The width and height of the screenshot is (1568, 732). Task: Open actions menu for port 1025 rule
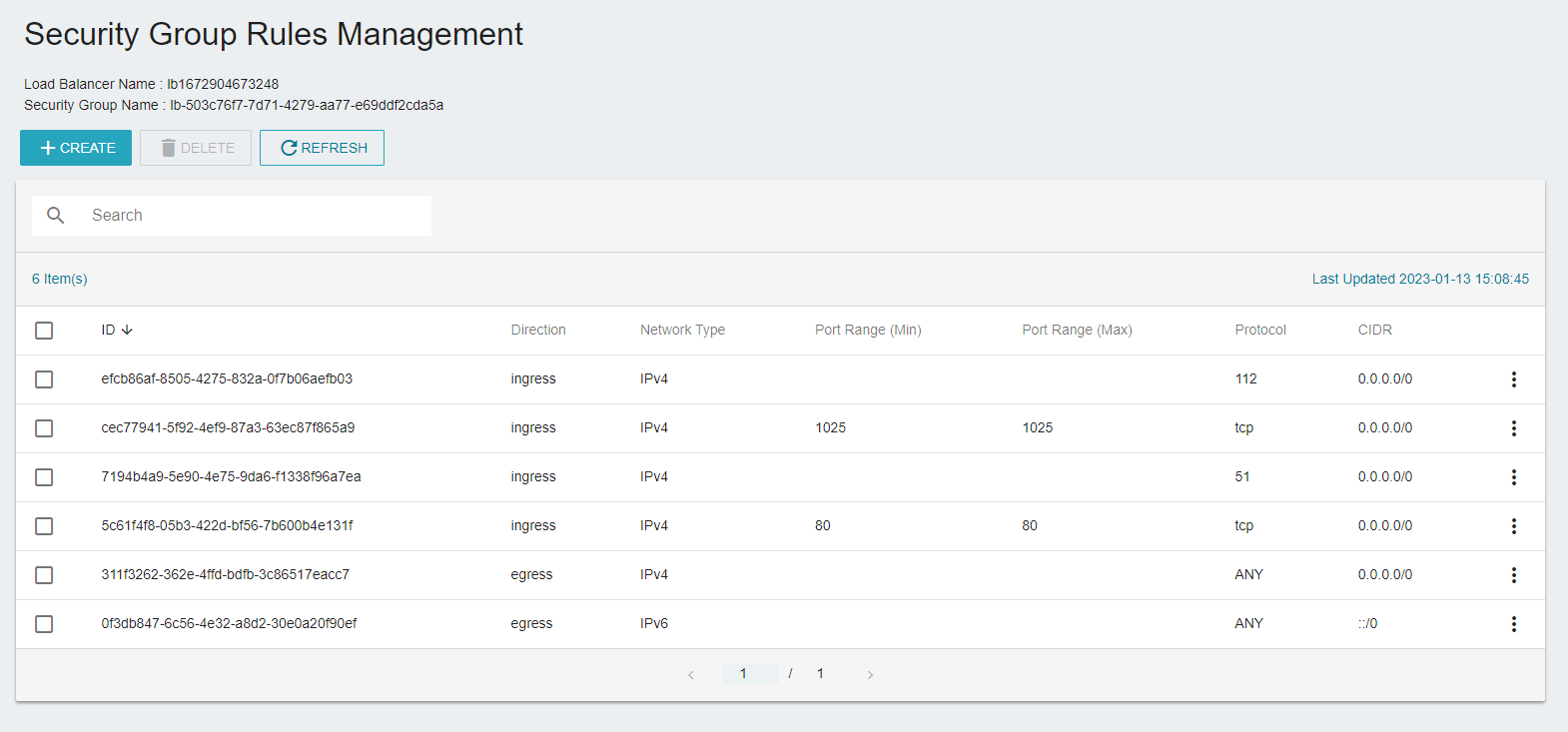[1514, 428]
